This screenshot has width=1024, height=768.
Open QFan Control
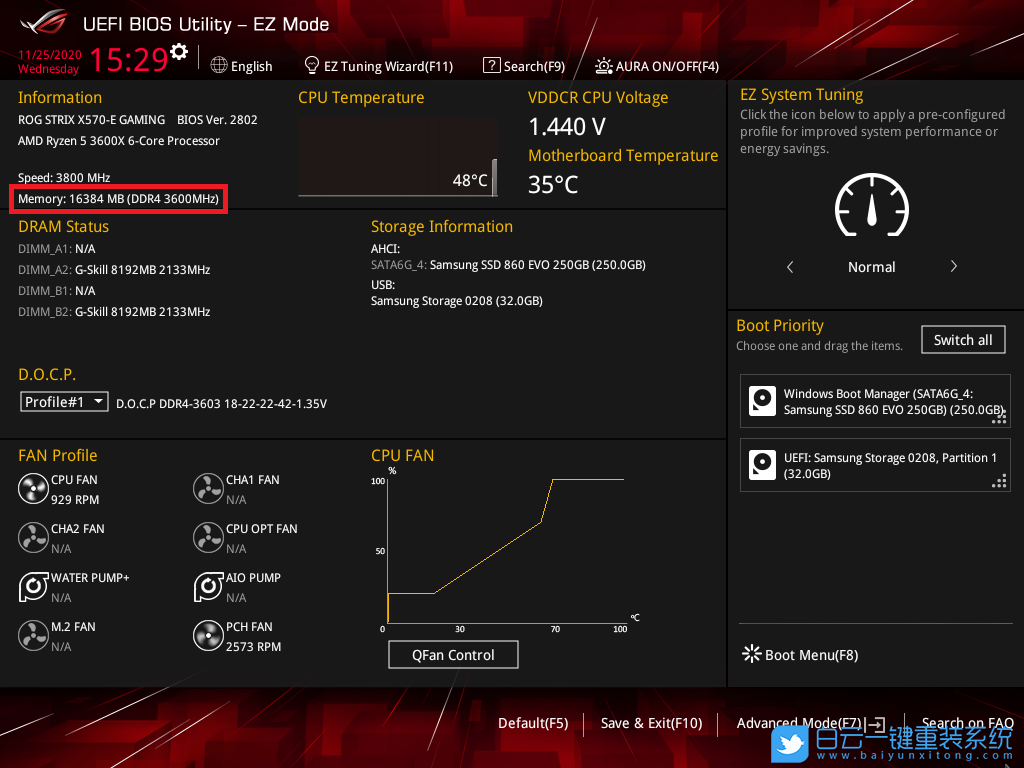[453, 655]
